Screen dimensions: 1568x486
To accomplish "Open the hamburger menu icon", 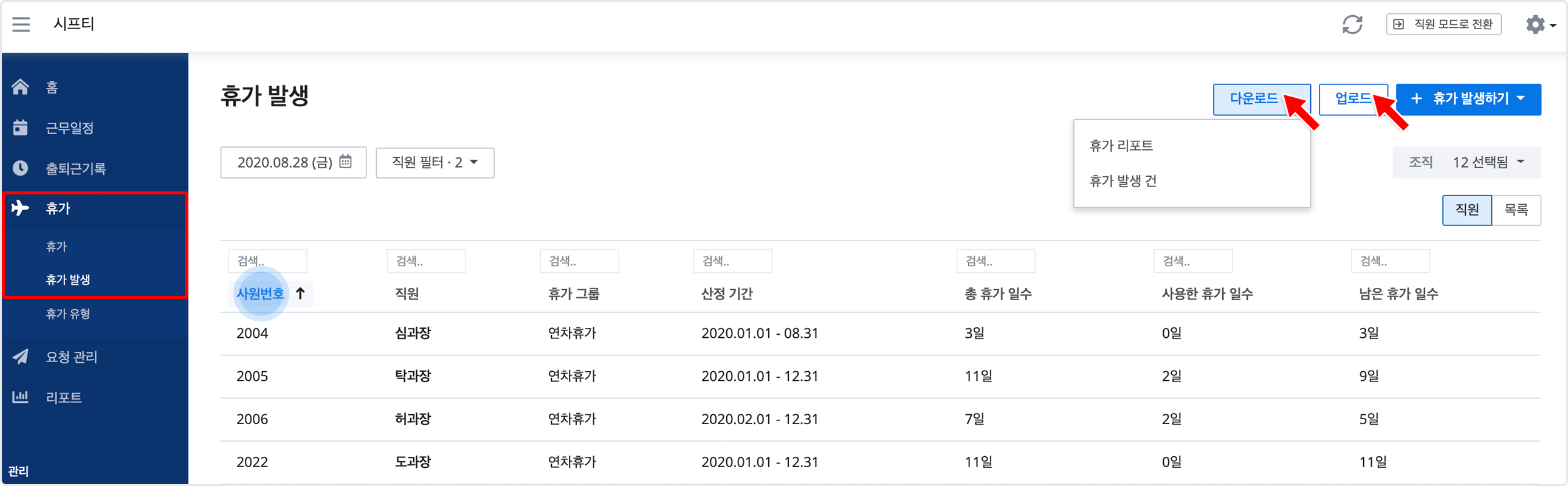I will point(21,24).
